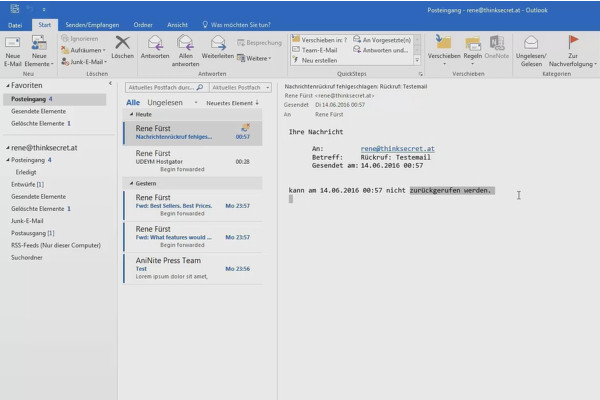Switch to the Senden/Empfangen tab

[x=92, y=25]
